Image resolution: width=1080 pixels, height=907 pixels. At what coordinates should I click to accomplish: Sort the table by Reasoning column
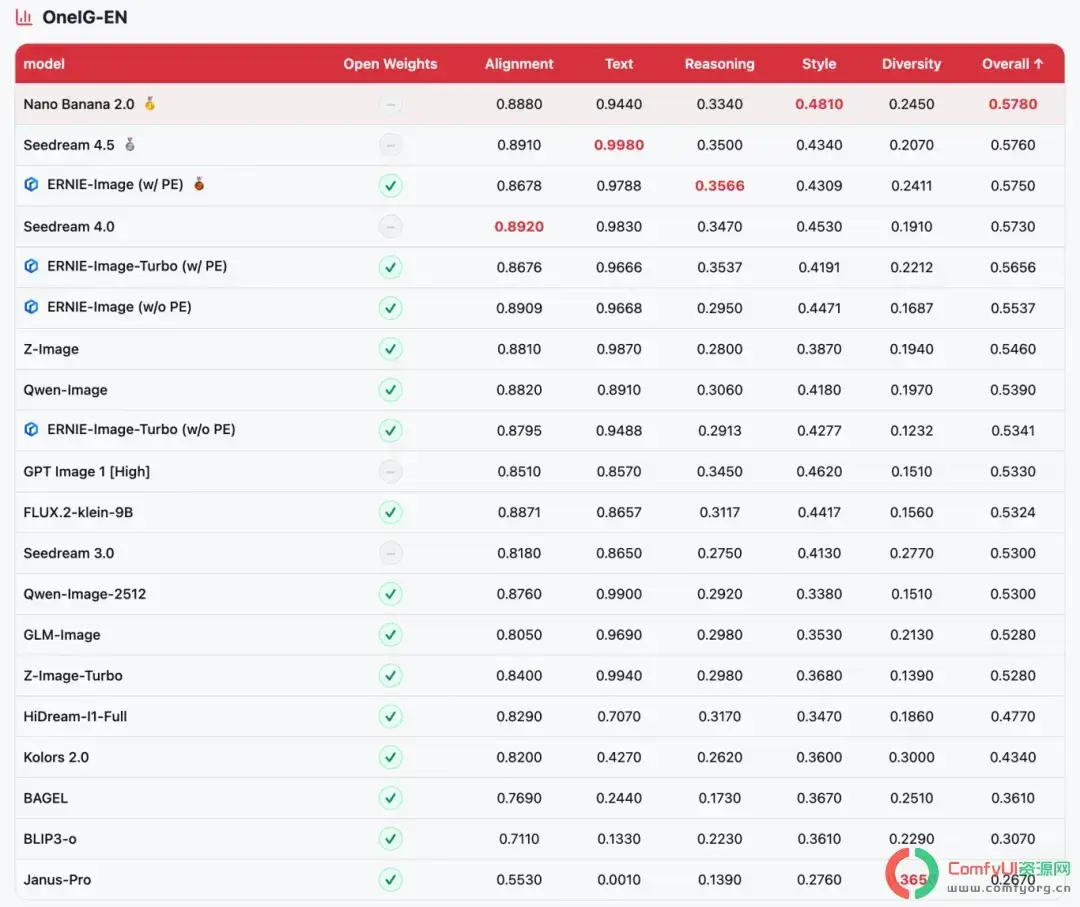(x=719, y=64)
